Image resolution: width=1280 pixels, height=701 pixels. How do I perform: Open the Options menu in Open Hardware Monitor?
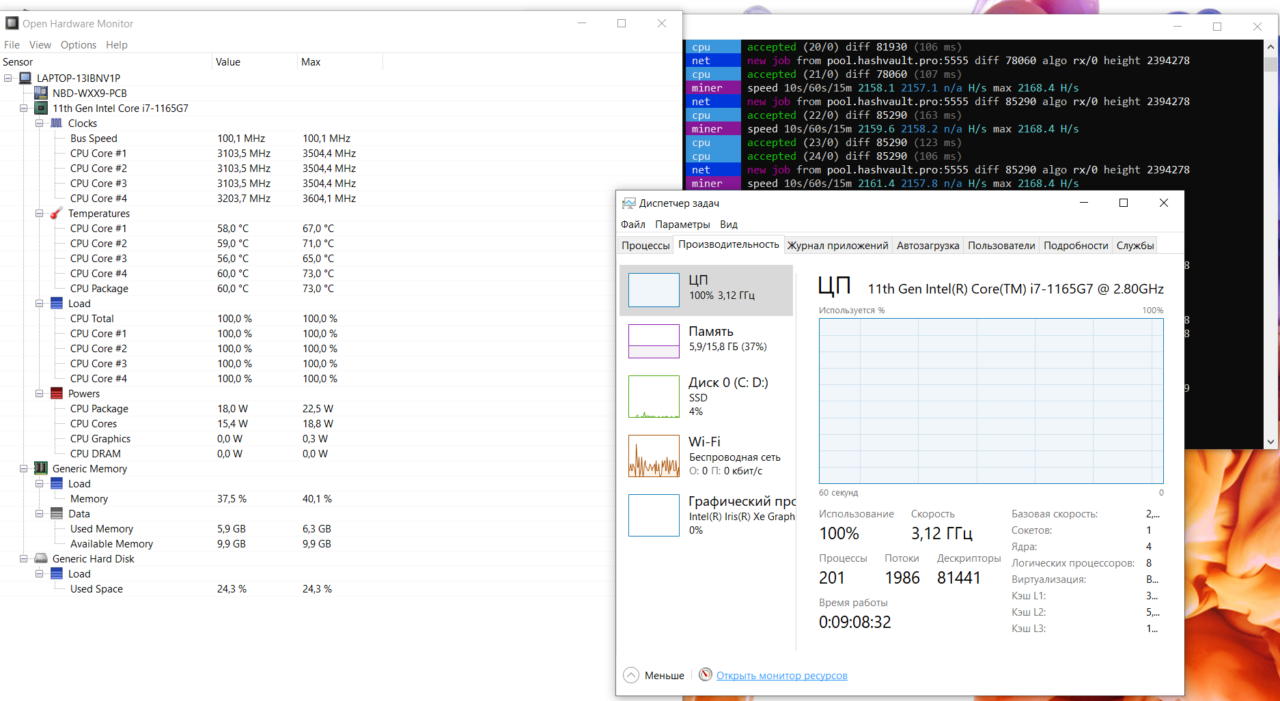[78, 45]
